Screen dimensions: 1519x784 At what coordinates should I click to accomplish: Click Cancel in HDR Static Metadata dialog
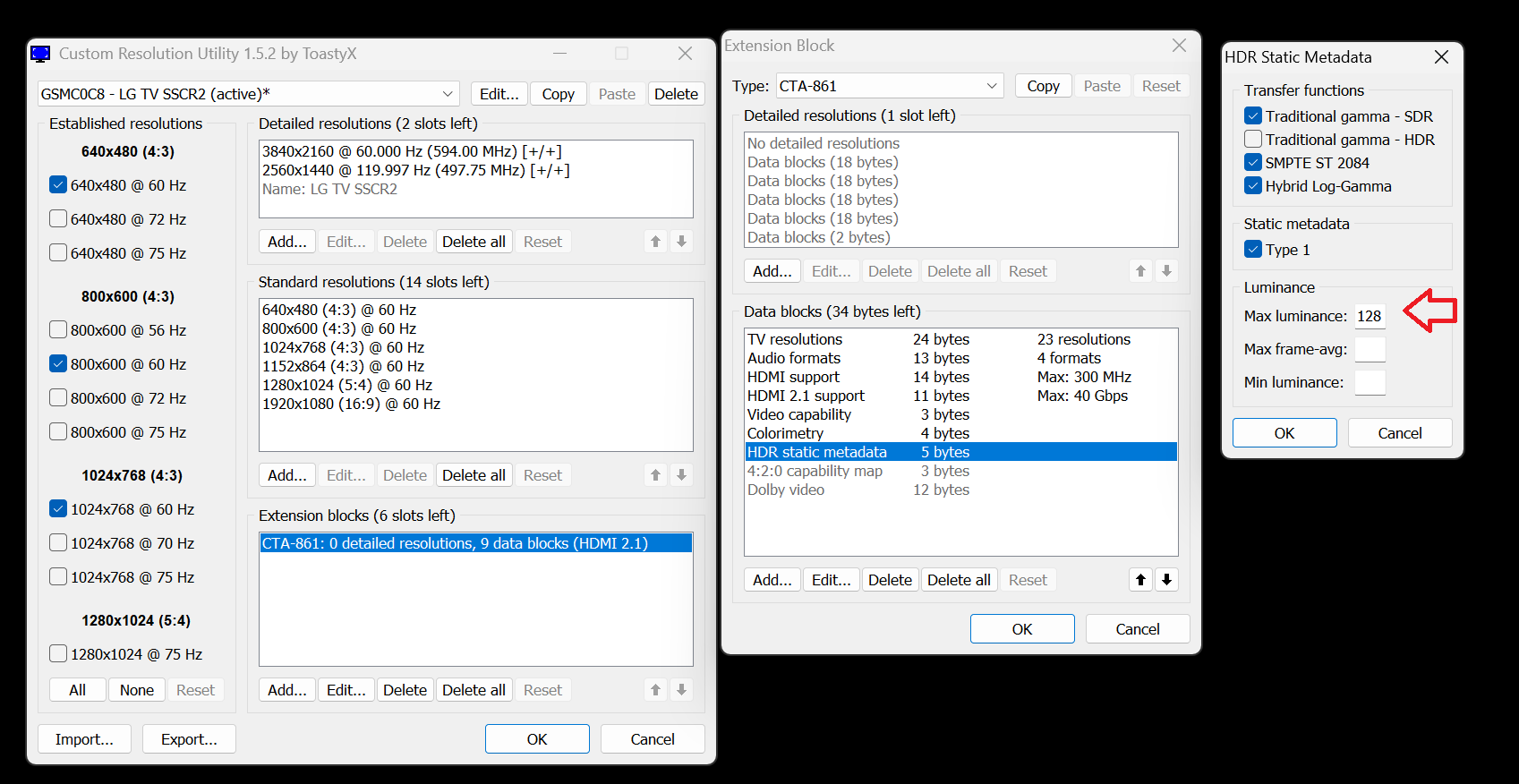[x=1400, y=433]
